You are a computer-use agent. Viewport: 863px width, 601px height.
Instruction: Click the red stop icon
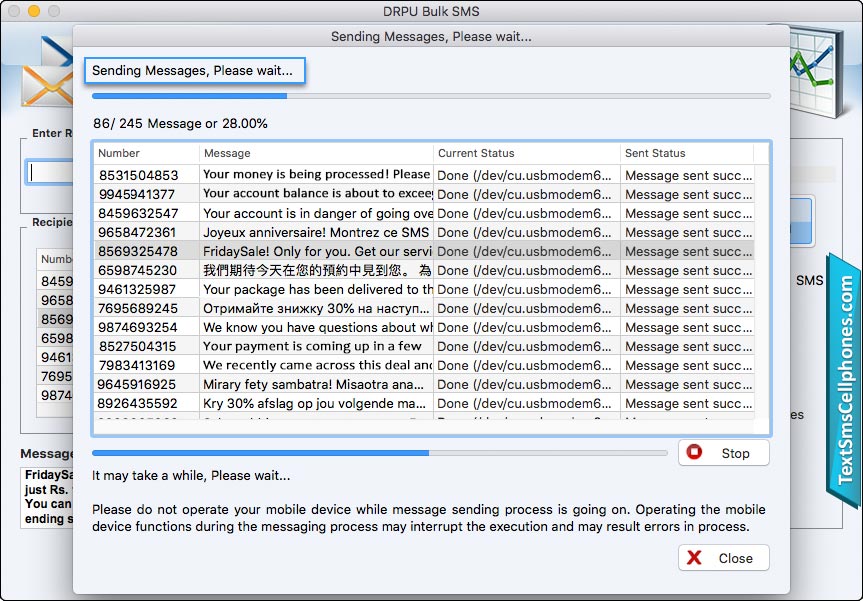click(x=695, y=452)
